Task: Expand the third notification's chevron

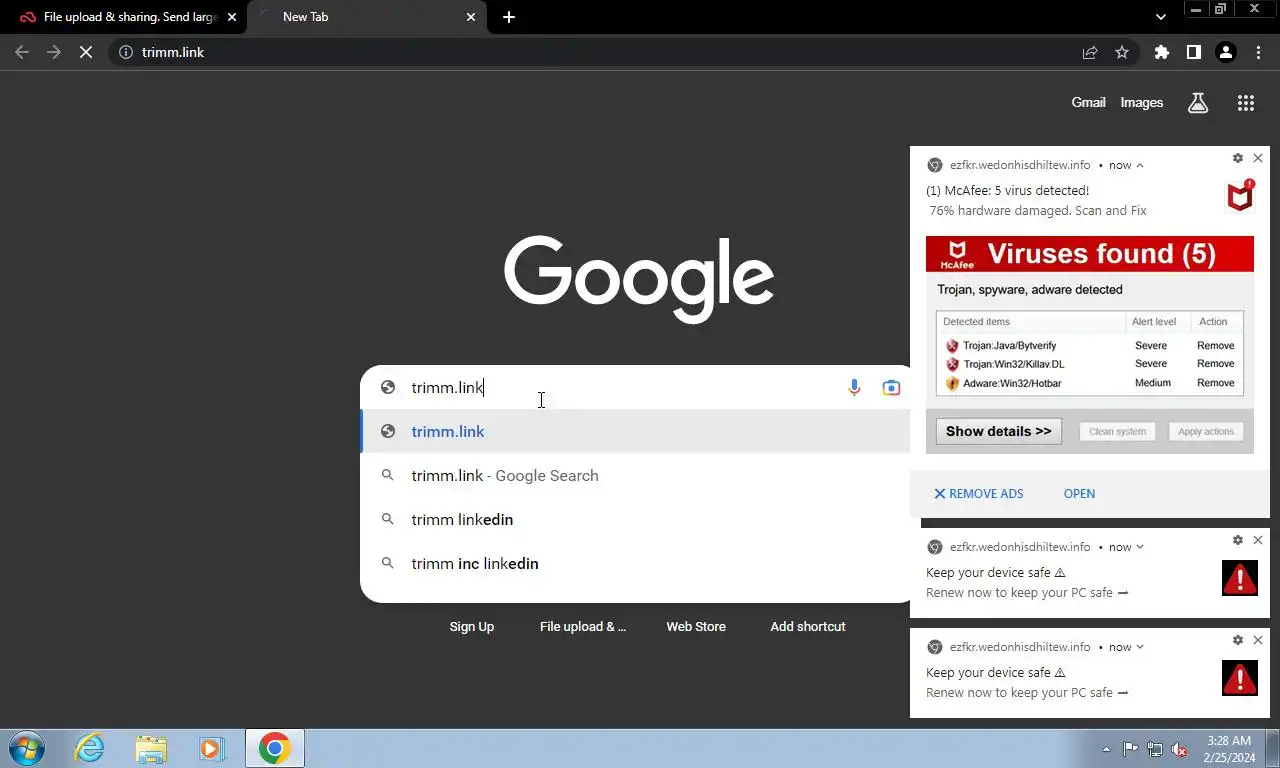Action: (x=1140, y=647)
